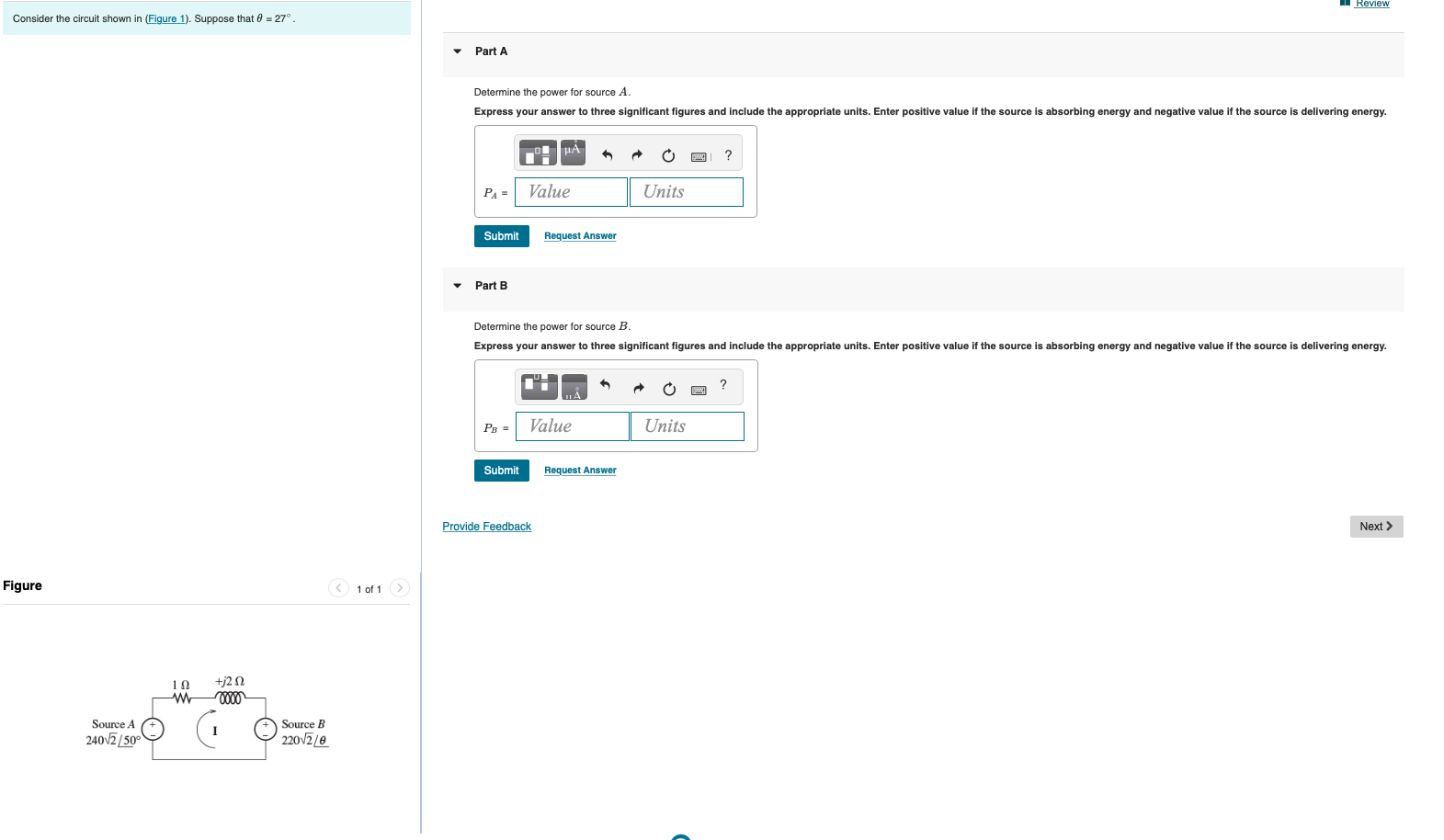This screenshot has height=840, width=1444.
Task: Focus the P_B Value input field
Action: 573,426
